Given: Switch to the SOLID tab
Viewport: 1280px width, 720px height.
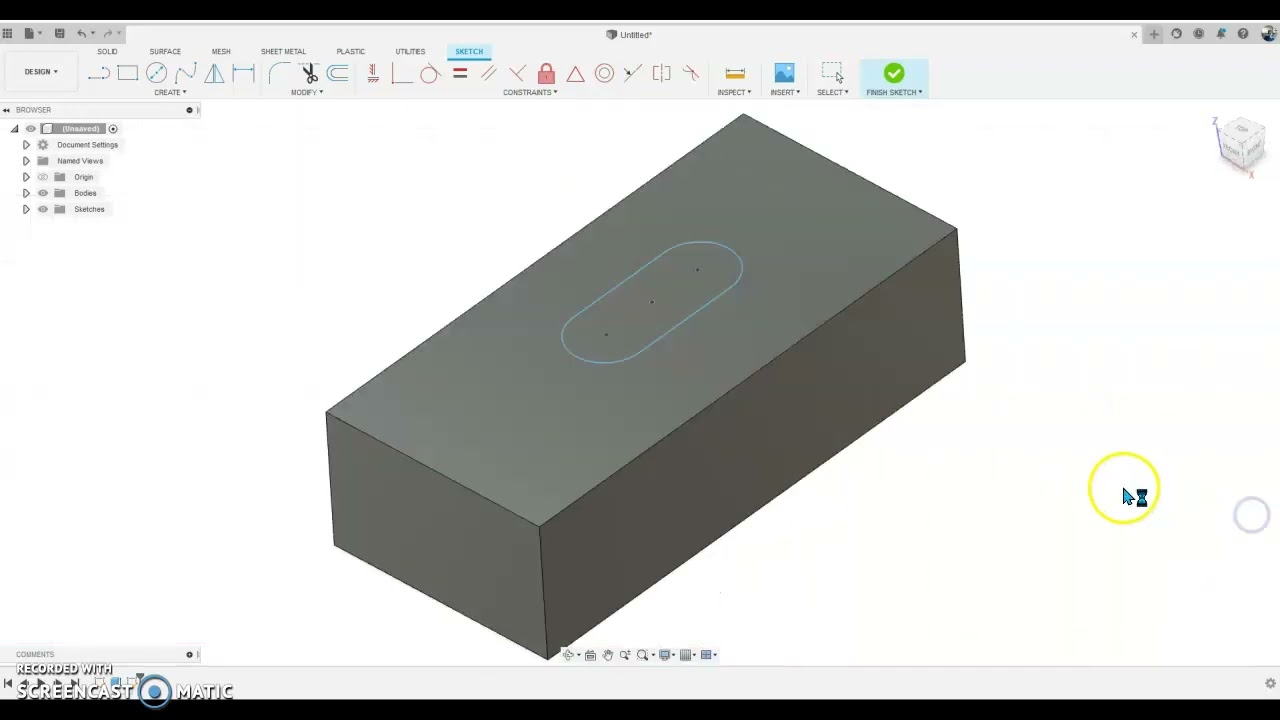Looking at the screenshot, I should [x=107, y=51].
